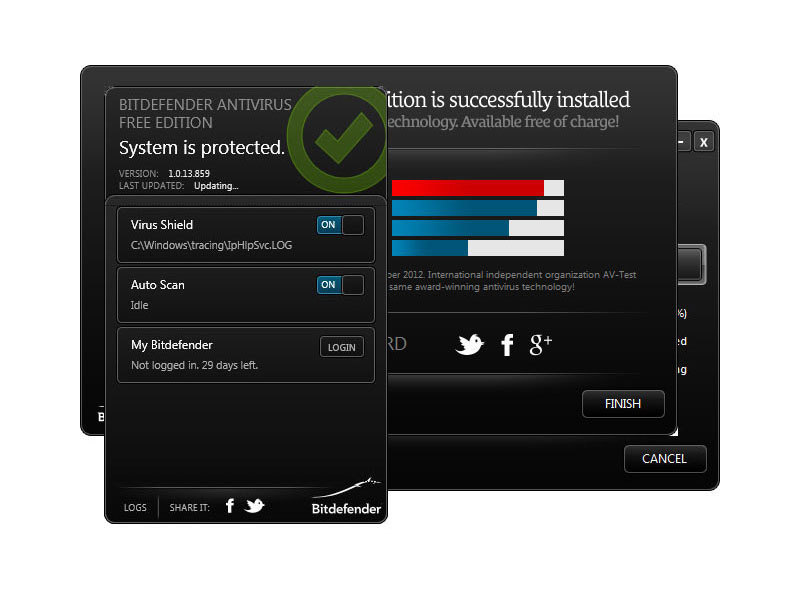Close the background installer window with X
Viewport: 800px width, 600px height.
[704, 142]
